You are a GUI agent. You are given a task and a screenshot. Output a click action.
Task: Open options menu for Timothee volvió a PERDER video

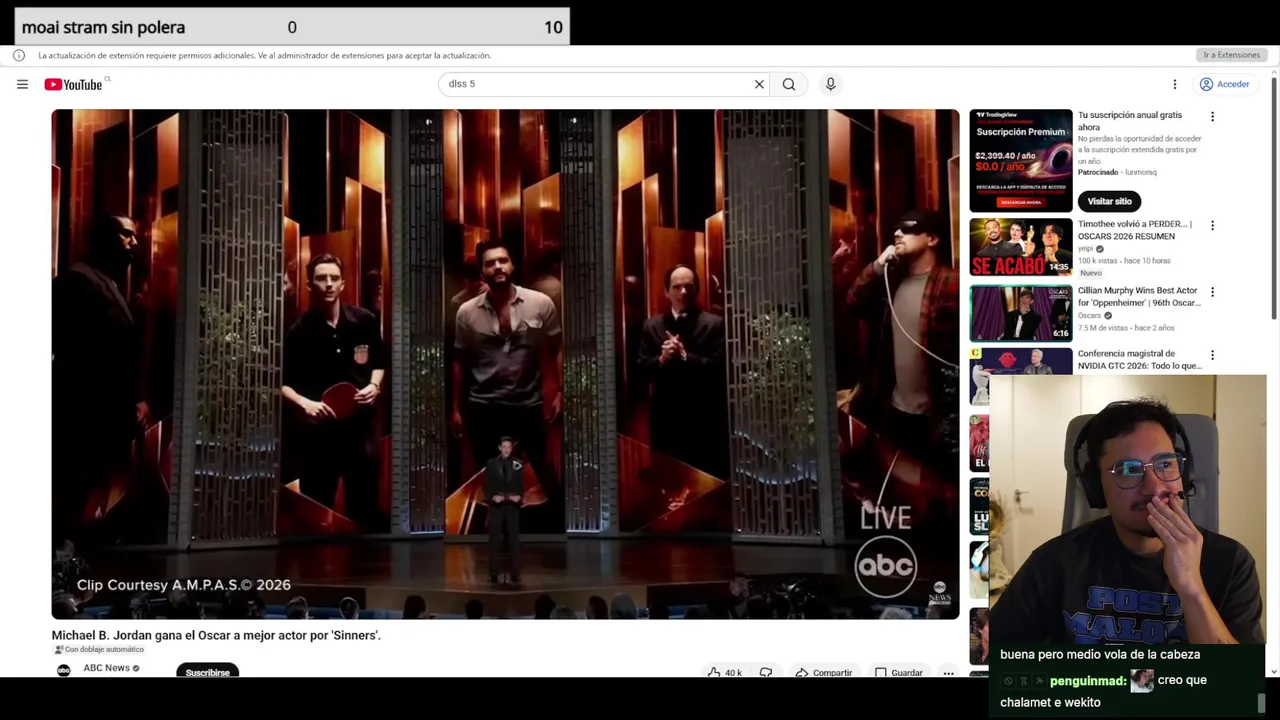click(1212, 226)
